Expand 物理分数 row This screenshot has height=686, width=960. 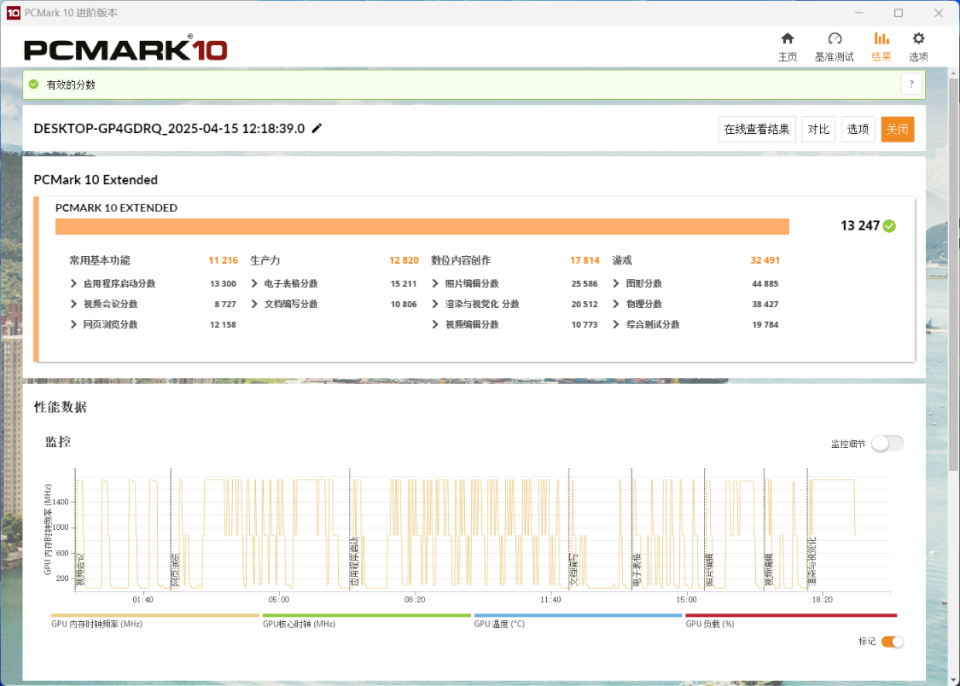pyautogui.click(x=616, y=304)
